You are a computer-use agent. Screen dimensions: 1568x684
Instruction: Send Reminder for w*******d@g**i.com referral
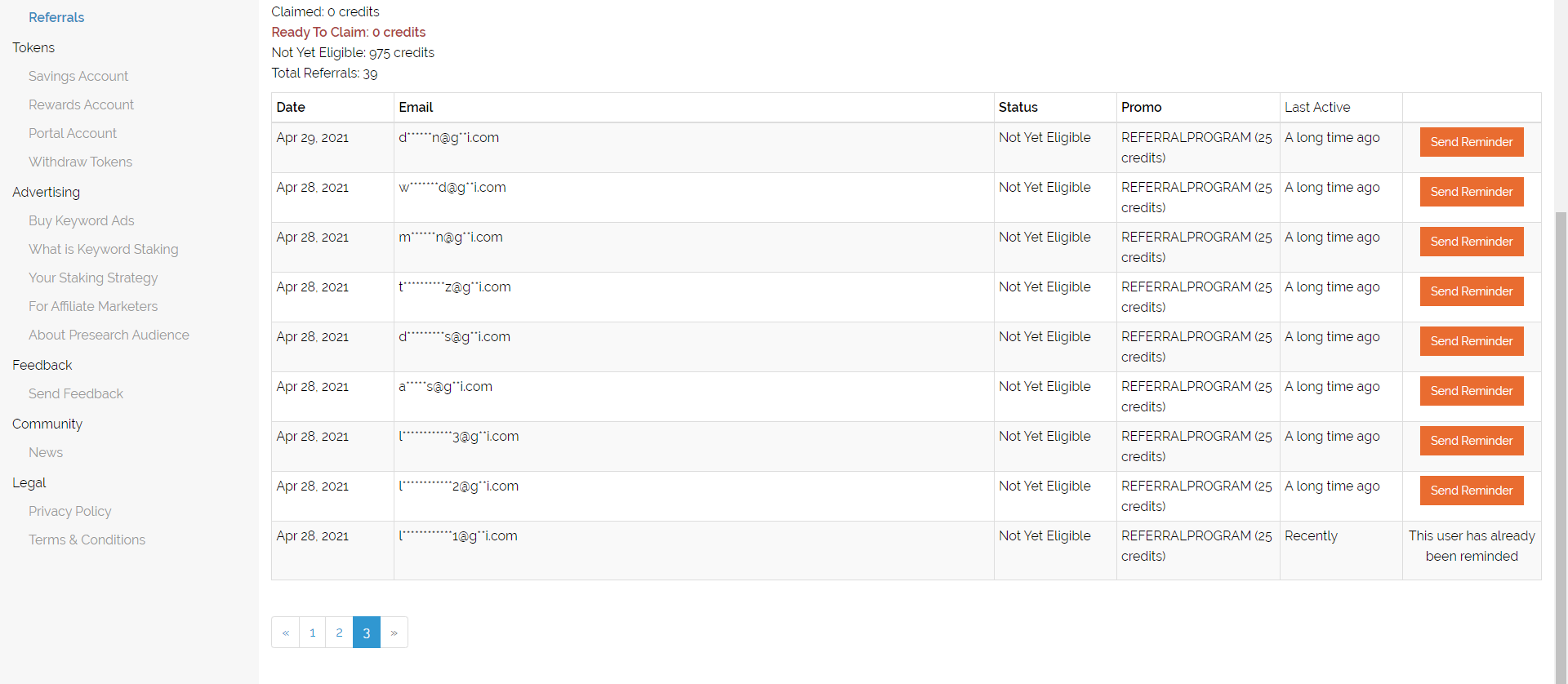point(1471,192)
